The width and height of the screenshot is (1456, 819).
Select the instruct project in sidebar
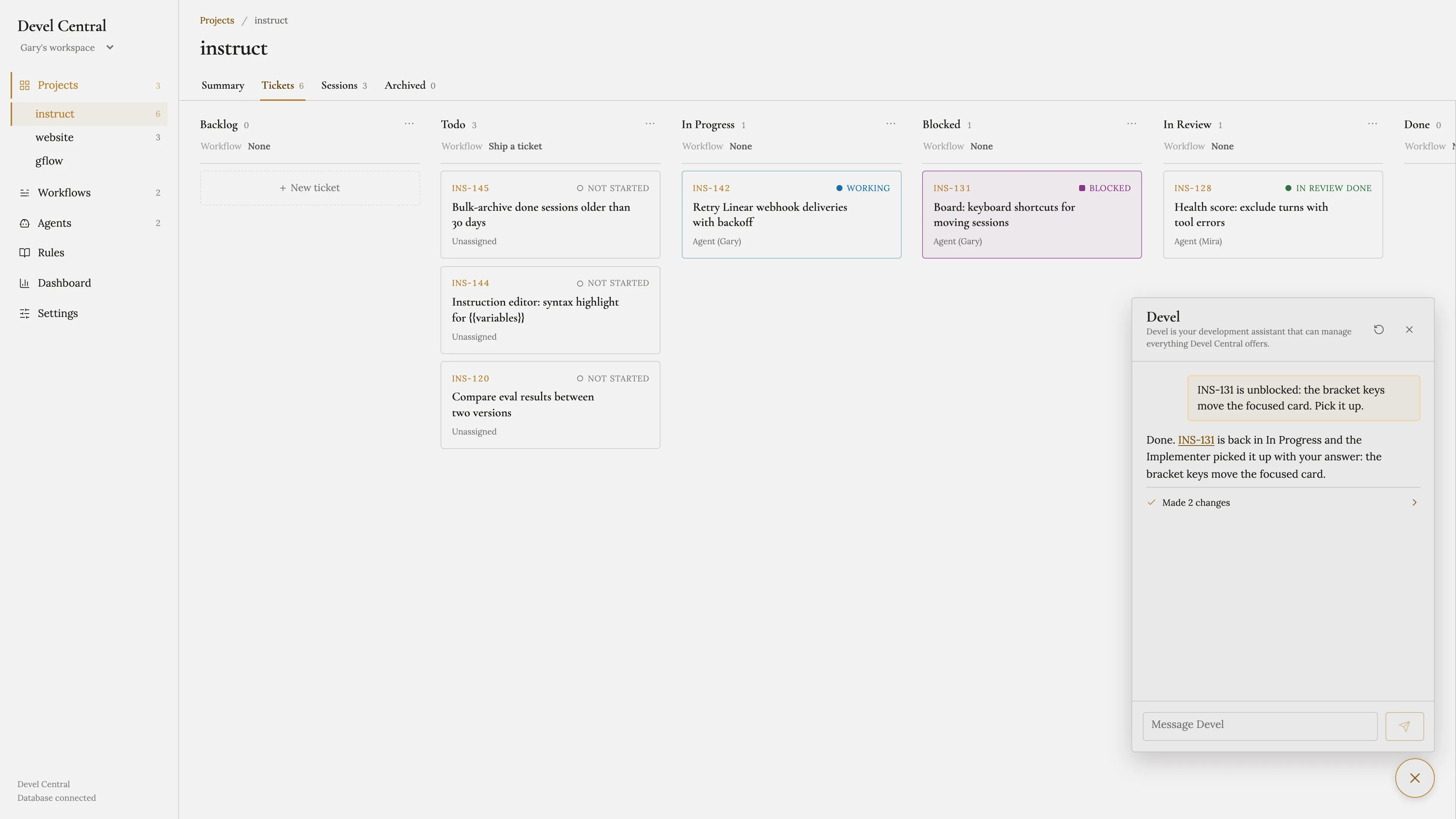click(x=89, y=114)
